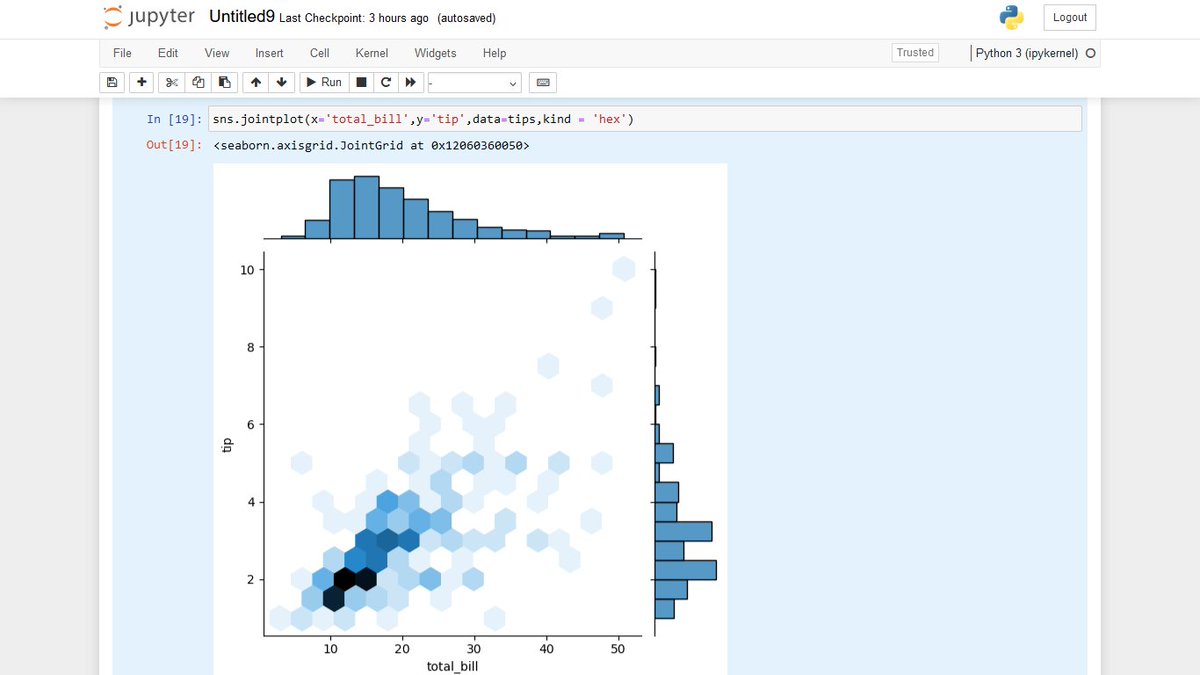Click the Last Checkpoint text
The width and height of the screenshot is (1200, 675).
pyautogui.click(x=354, y=18)
